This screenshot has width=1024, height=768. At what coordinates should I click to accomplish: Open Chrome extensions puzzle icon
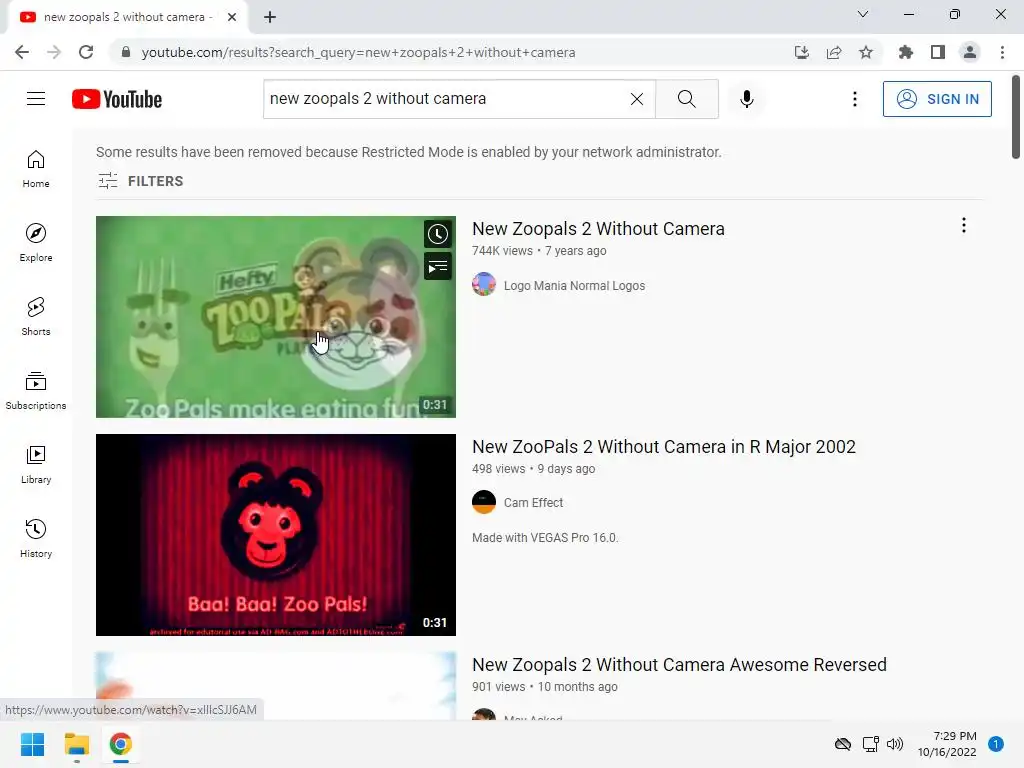coord(905,52)
